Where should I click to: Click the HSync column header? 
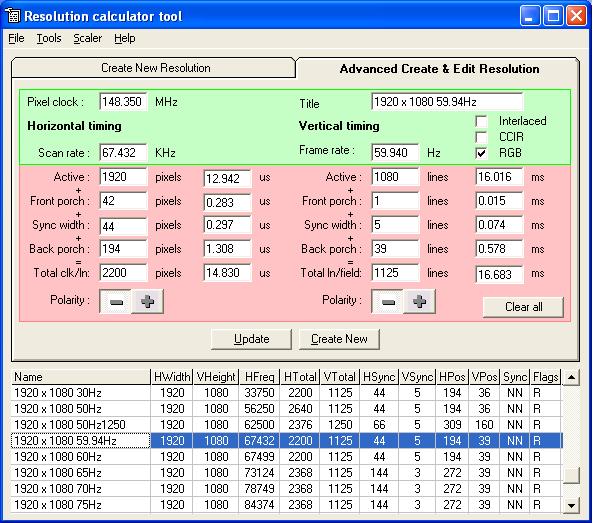379,377
